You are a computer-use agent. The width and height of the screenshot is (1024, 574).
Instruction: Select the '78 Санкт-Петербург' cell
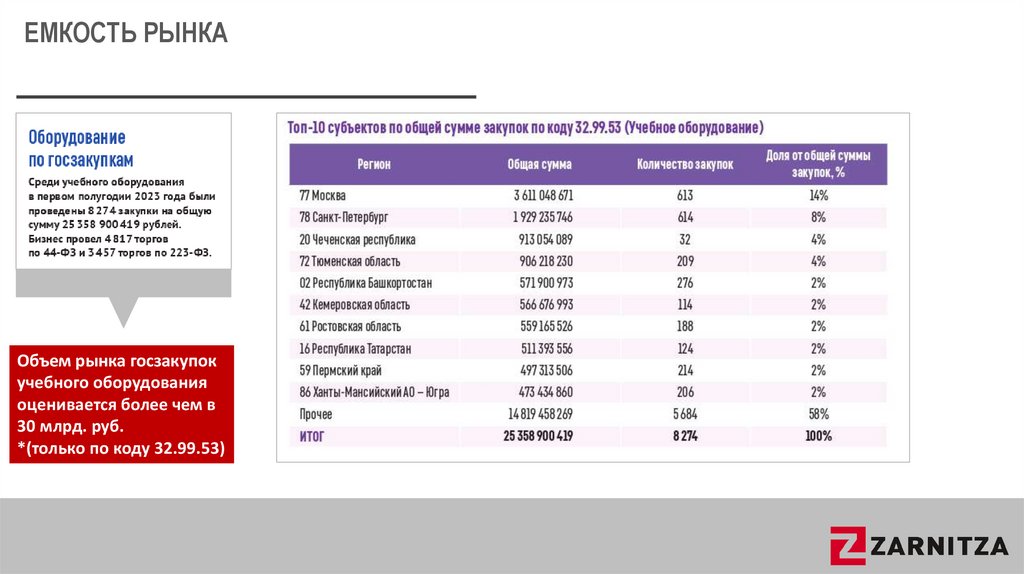[344, 217]
